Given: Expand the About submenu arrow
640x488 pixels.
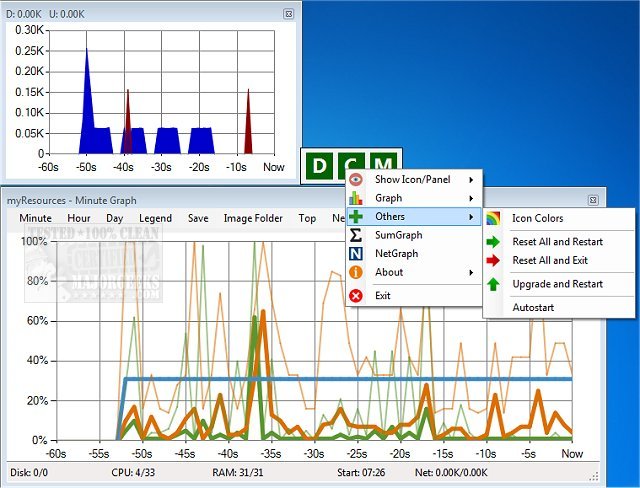Looking at the screenshot, I should (x=471, y=272).
